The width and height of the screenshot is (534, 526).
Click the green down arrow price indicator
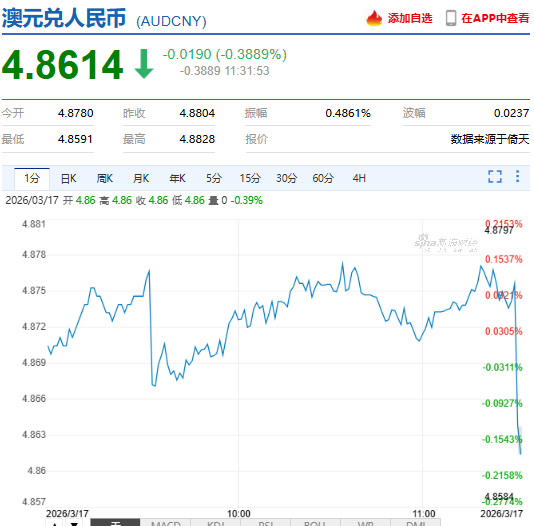point(144,64)
